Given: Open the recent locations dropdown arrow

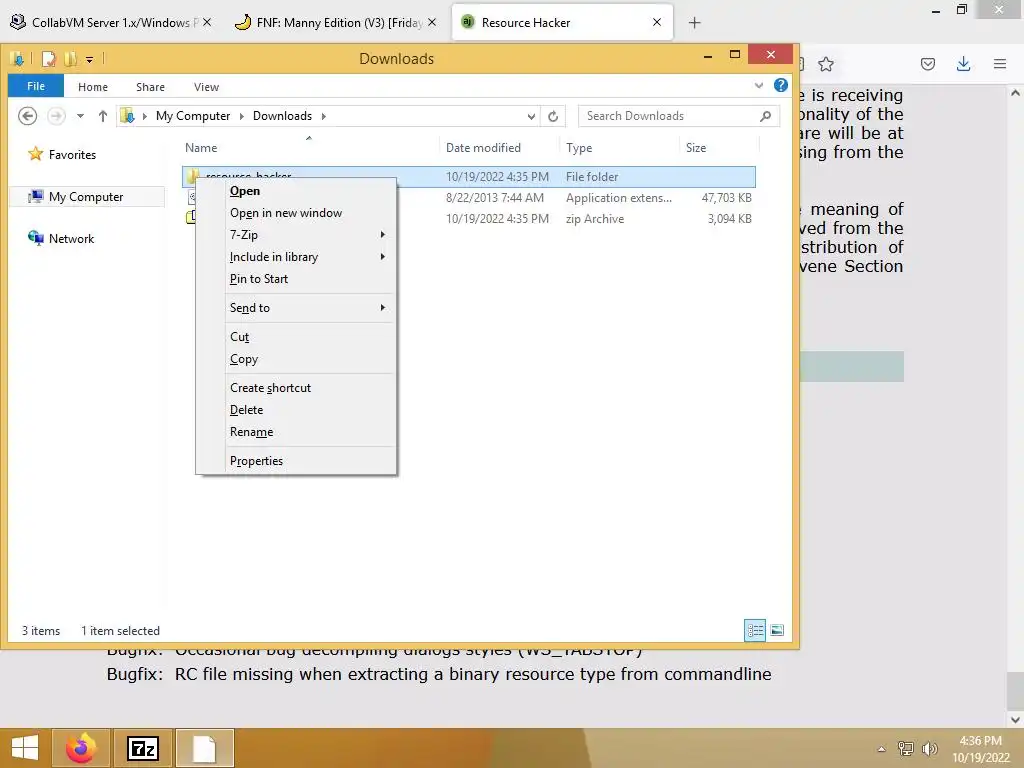Looking at the screenshot, I should [x=80, y=116].
